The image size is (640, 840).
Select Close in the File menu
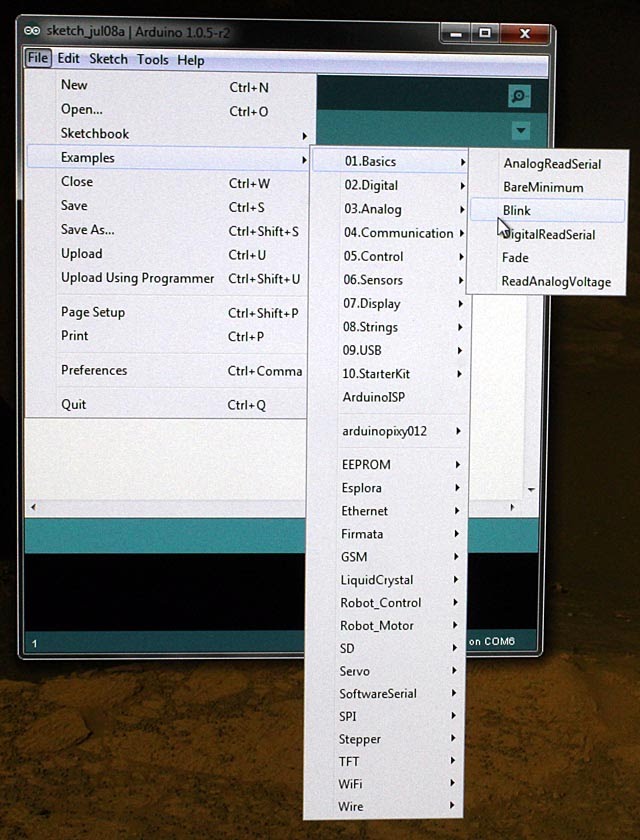click(169, 182)
